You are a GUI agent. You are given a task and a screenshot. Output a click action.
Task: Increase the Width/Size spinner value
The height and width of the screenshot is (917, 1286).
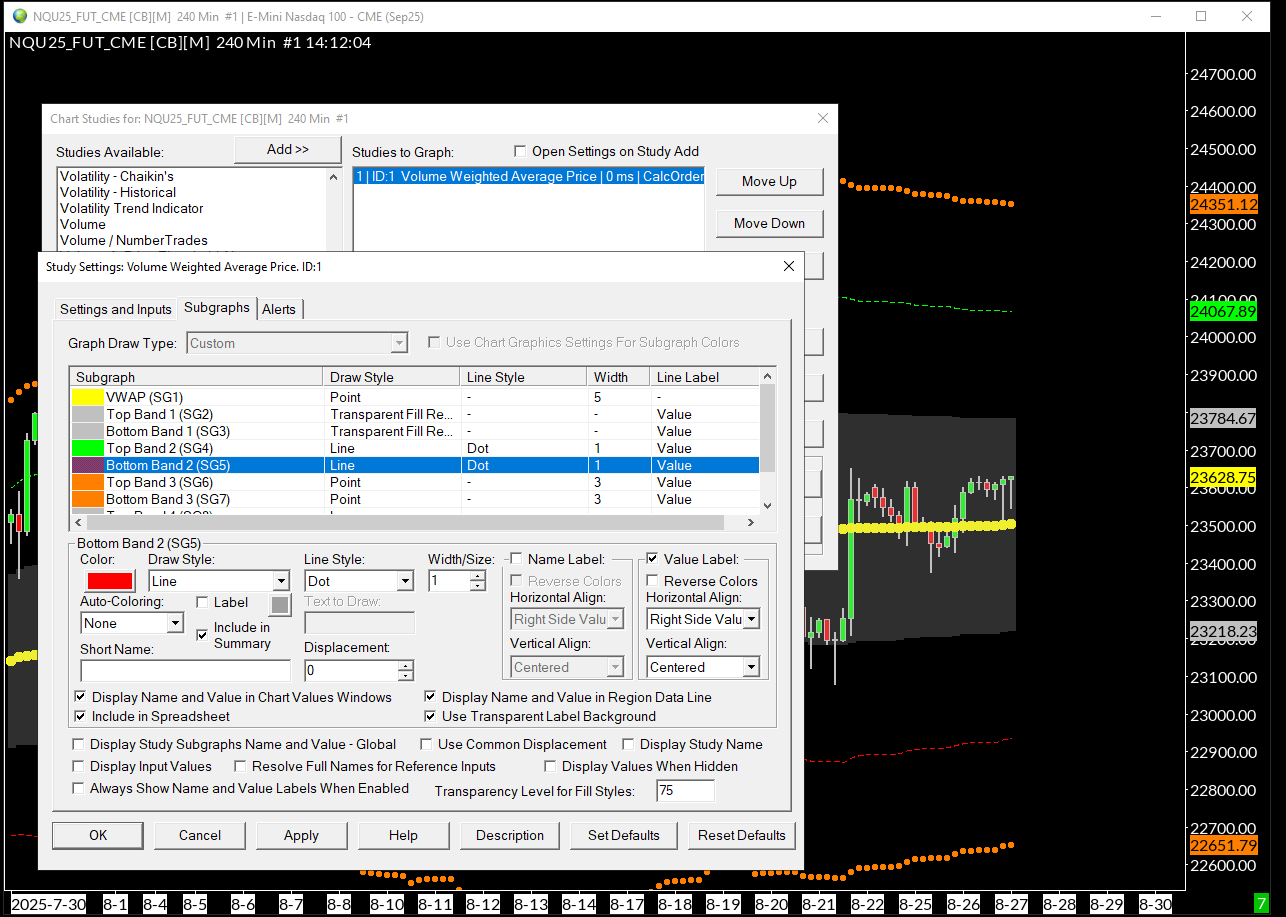478,575
